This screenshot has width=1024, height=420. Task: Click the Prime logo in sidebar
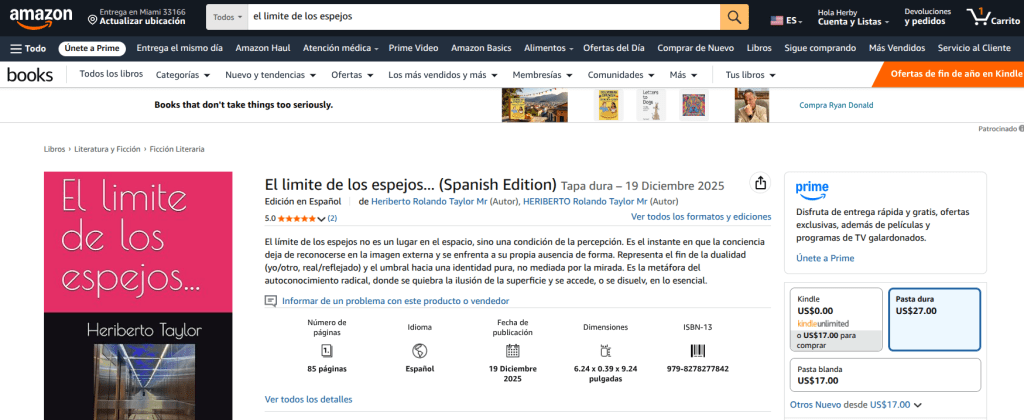812,191
